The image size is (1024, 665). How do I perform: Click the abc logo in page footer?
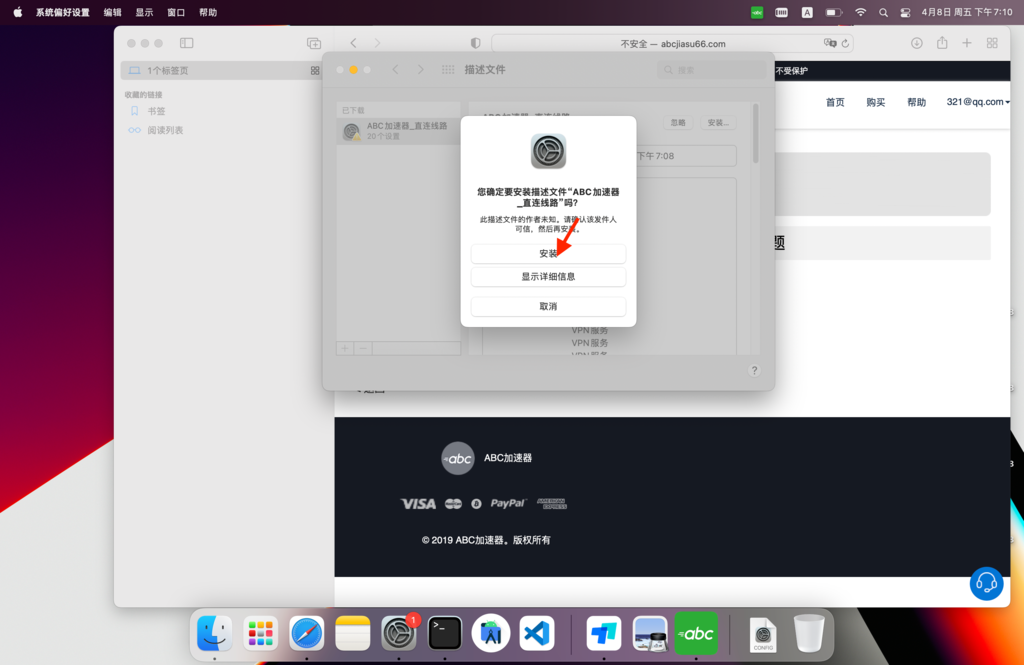[458, 459]
